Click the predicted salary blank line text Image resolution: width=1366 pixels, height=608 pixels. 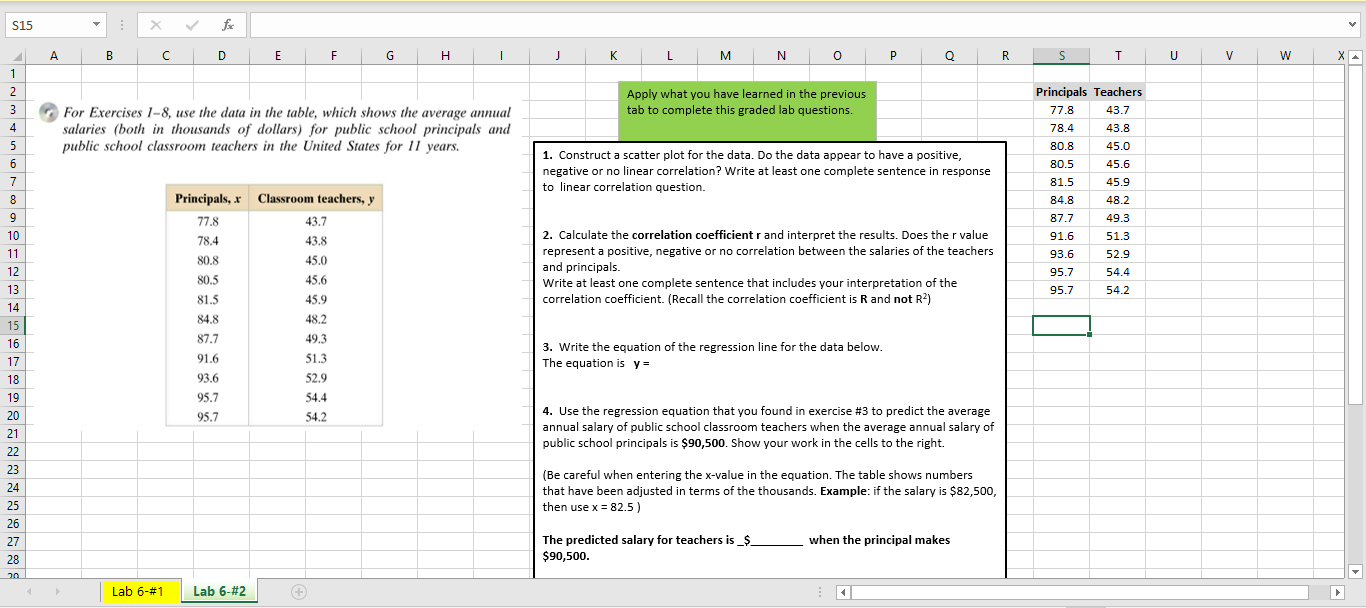tap(746, 547)
